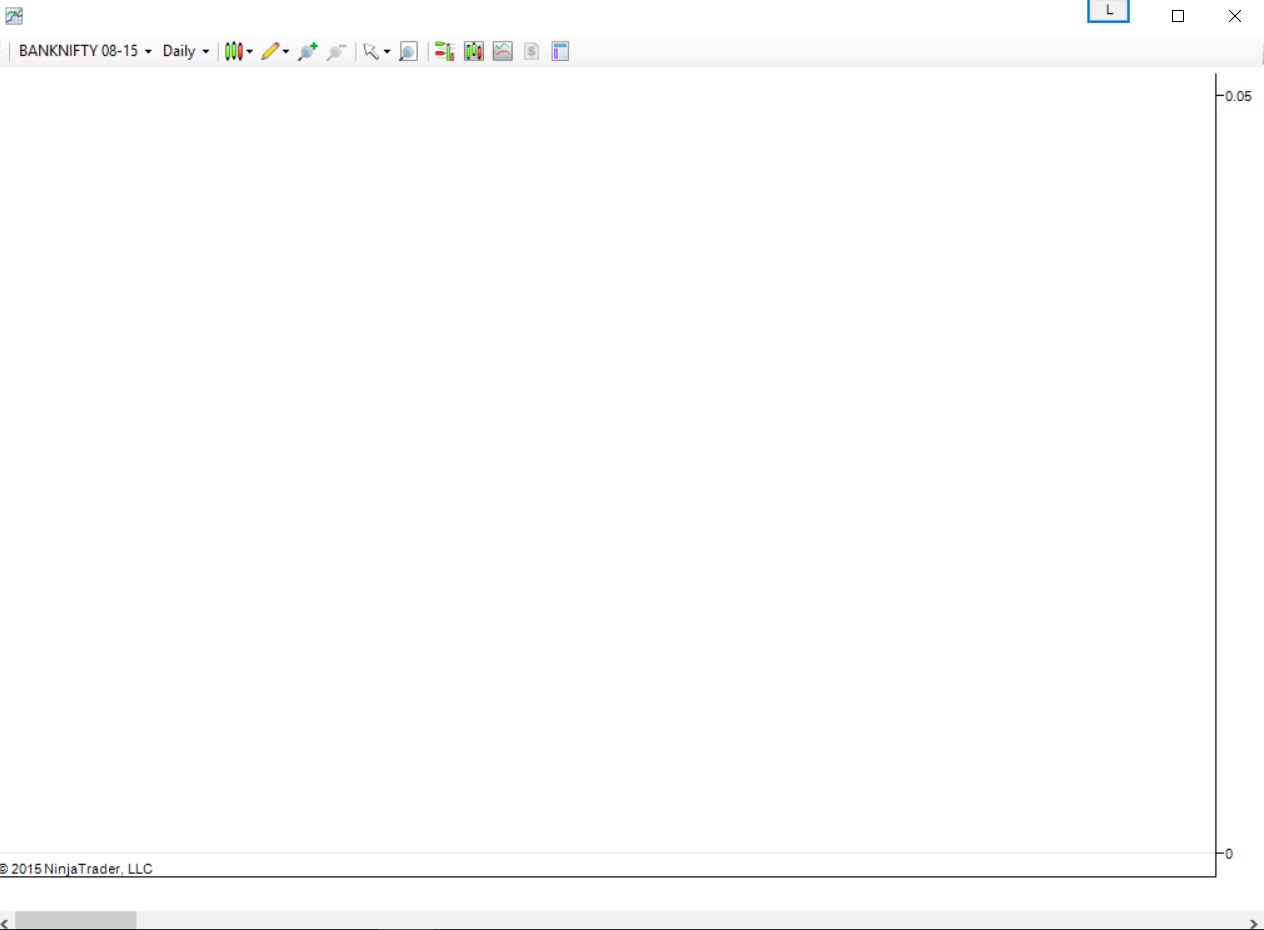Open the Daily interval dropdown
This screenshot has width=1264, height=930.
[186, 51]
